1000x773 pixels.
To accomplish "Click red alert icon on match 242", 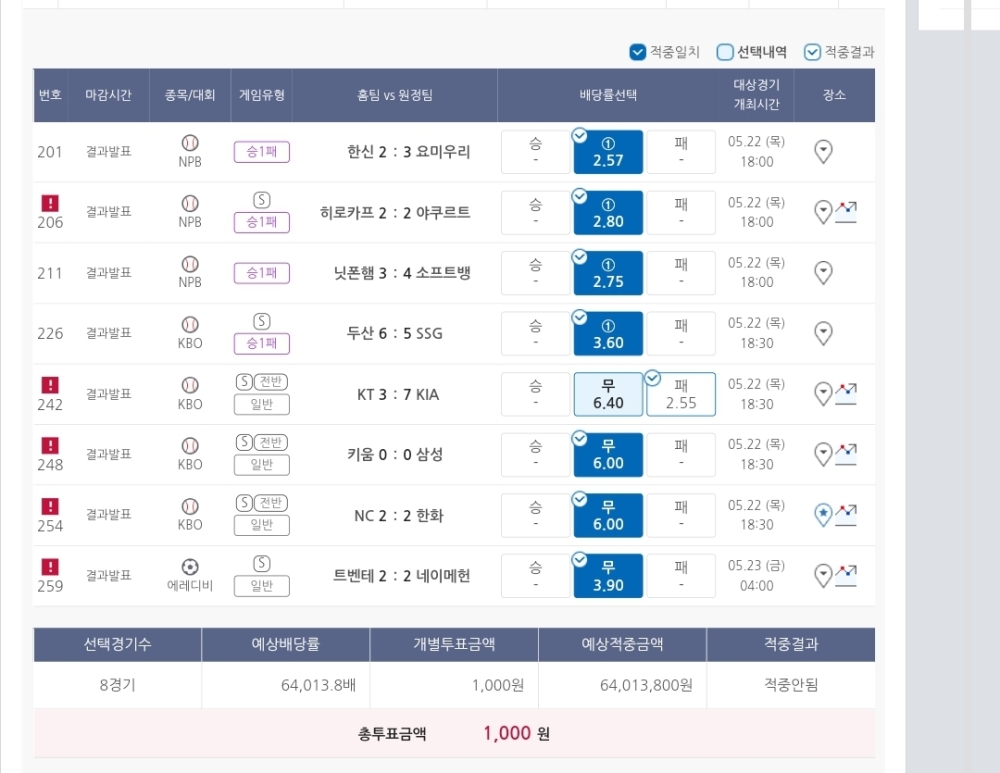I will coord(50,385).
